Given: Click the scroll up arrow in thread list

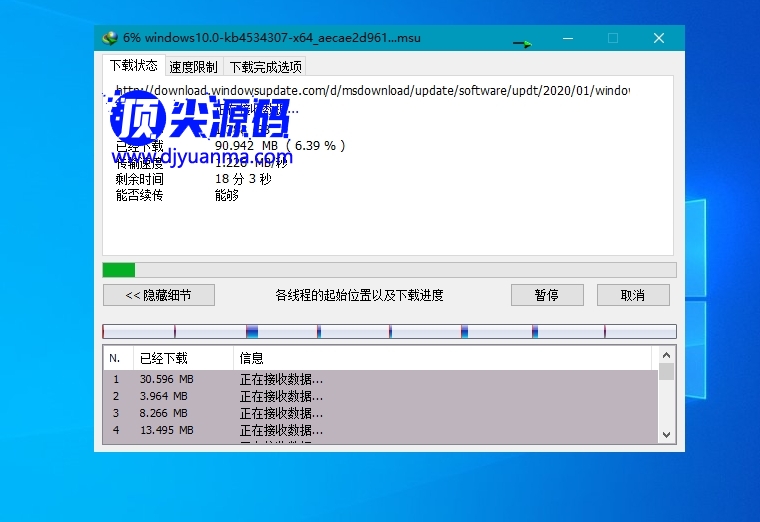Looking at the screenshot, I should 666,355.
